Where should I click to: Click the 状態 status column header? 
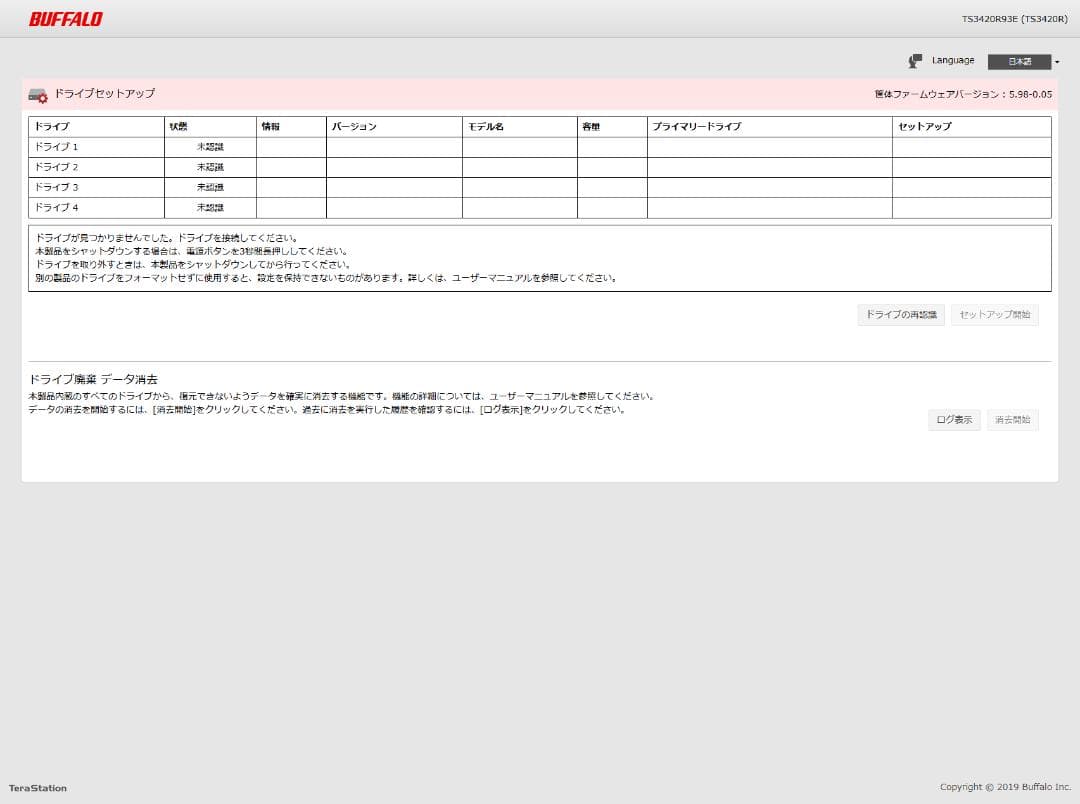point(180,126)
